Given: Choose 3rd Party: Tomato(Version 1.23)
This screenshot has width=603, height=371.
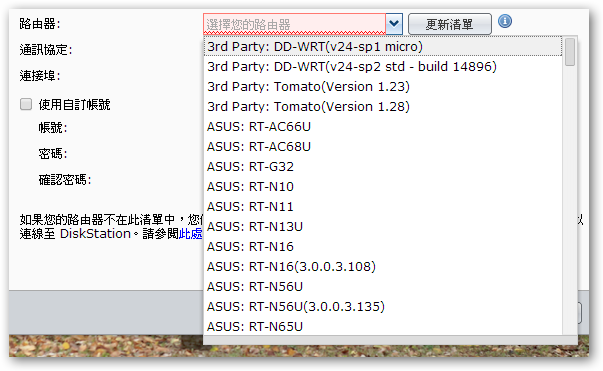Looking at the screenshot, I should tap(383, 87).
